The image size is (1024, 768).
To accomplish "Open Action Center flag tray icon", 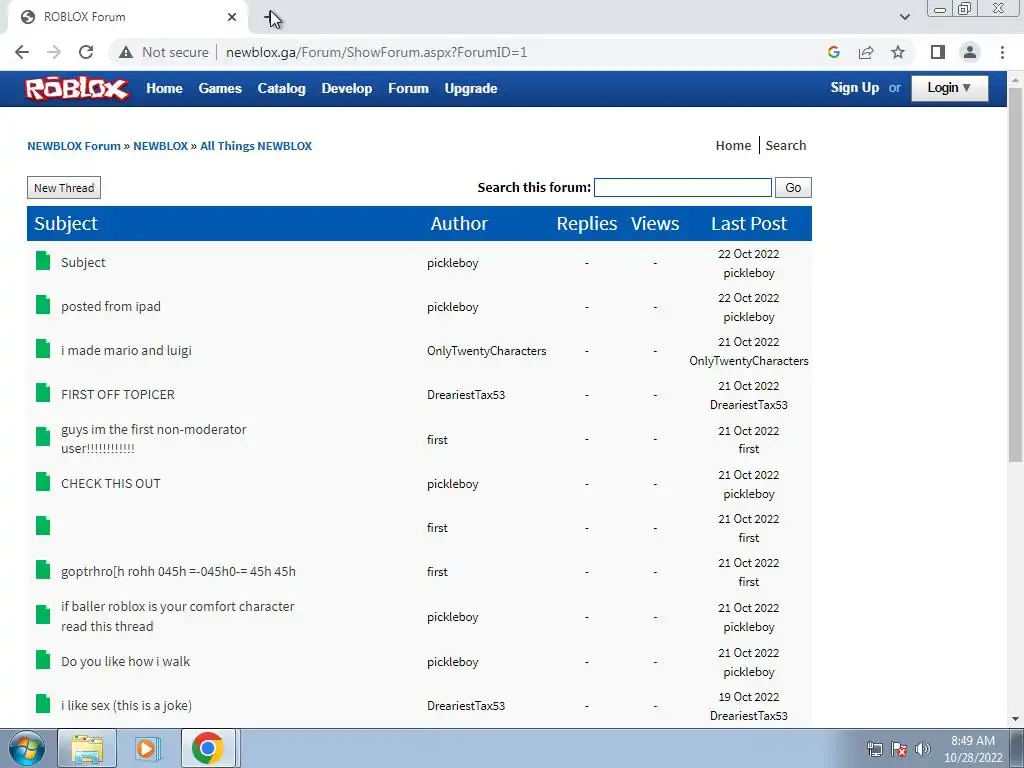I will click(899, 749).
